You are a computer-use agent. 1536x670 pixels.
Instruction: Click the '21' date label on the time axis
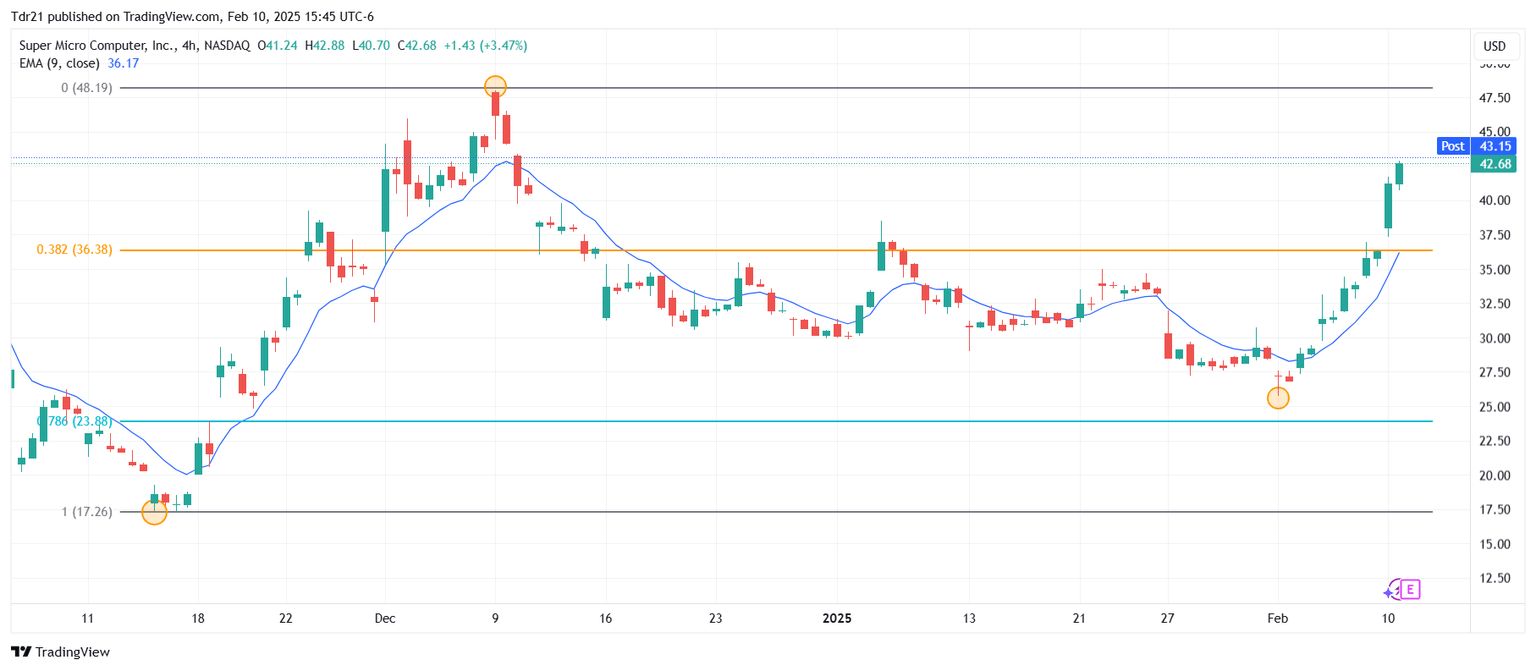(1079, 618)
